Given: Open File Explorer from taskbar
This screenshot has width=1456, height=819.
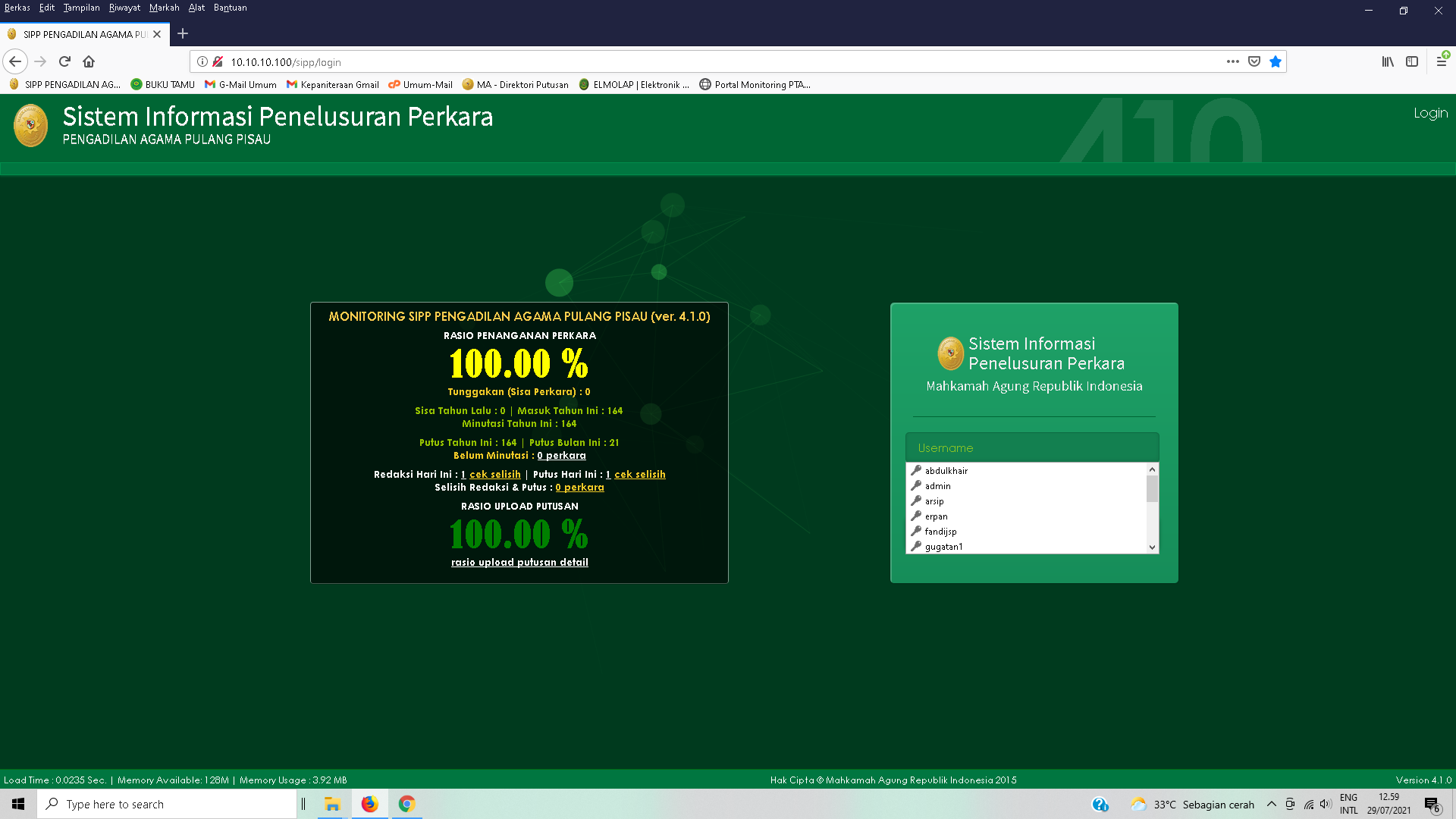Looking at the screenshot, I should point(332,804).
